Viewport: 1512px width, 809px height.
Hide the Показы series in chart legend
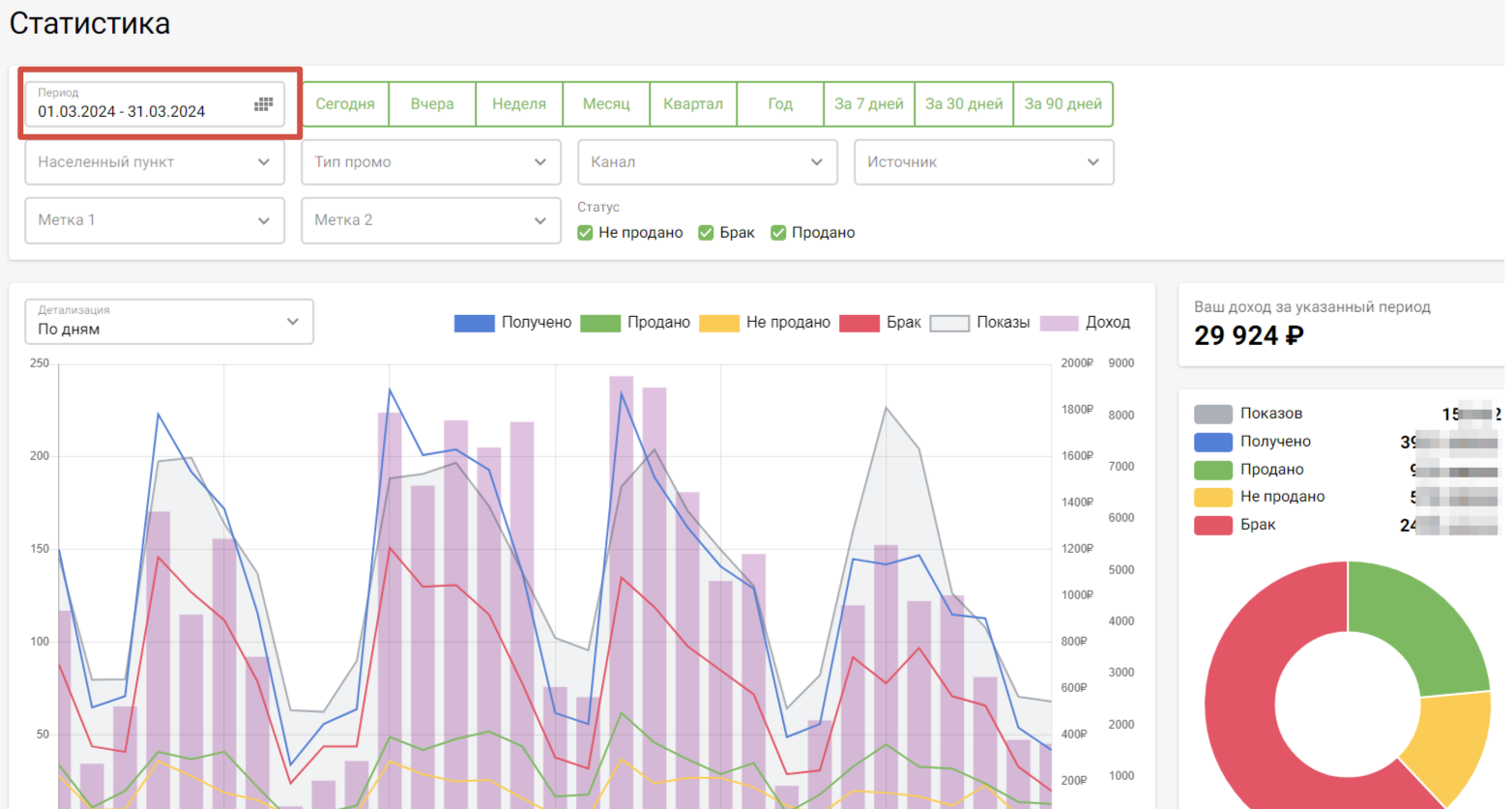(948, 323)
